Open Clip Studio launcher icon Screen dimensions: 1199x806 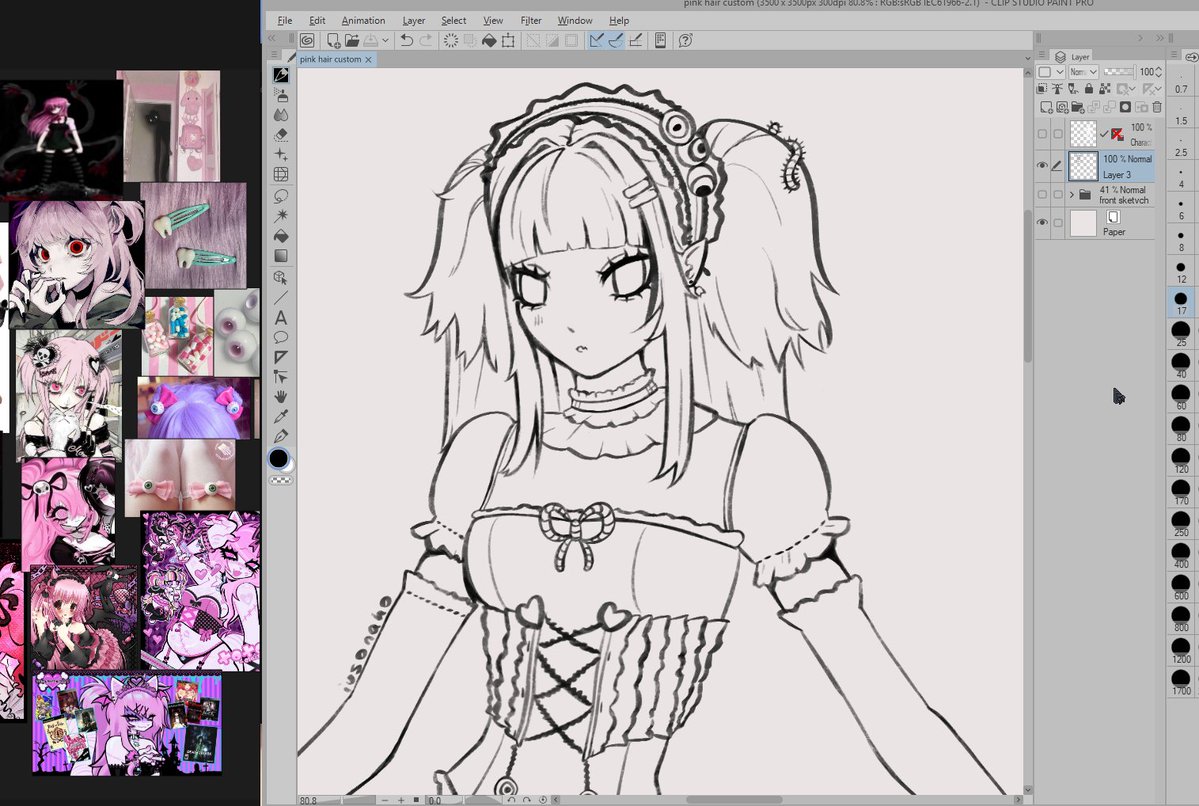[307, 41]
